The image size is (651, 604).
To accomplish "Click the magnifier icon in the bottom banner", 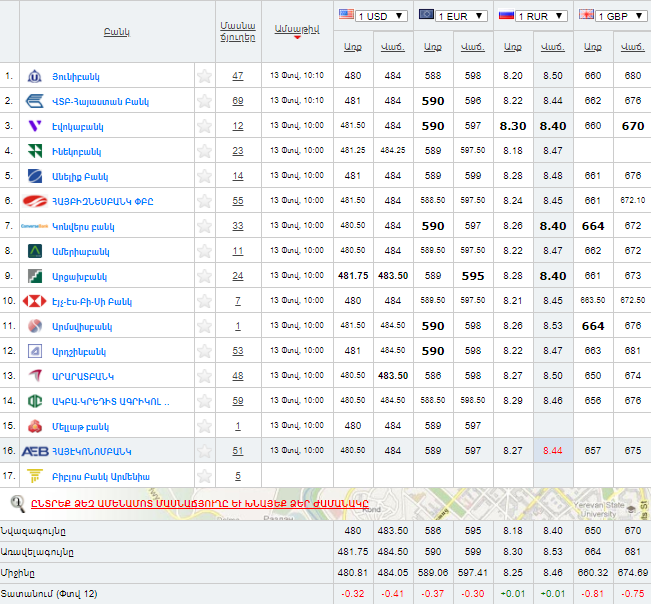I will (x=17, y=503).
